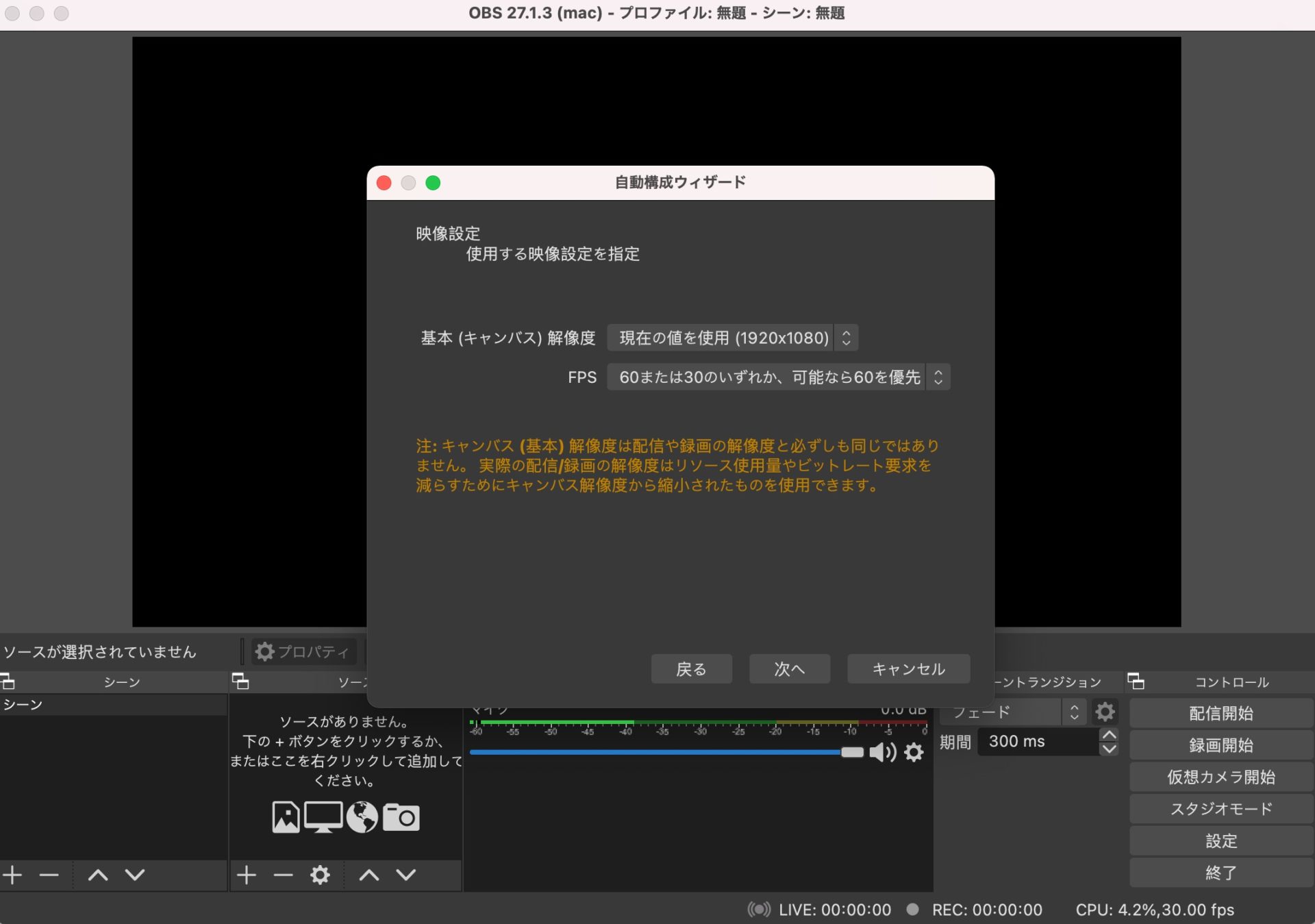Increase transition duration with up arrow
The image size is (1315, 924).
[1109, 735]
